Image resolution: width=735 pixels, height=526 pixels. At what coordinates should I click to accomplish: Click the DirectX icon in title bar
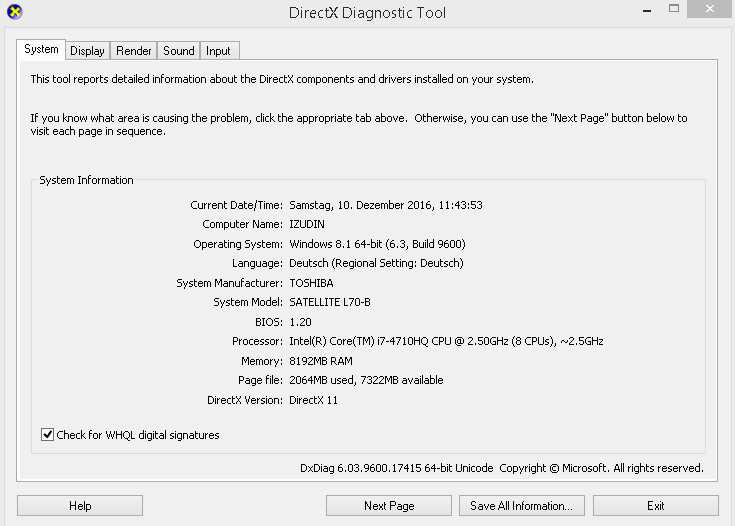(15, 11)
